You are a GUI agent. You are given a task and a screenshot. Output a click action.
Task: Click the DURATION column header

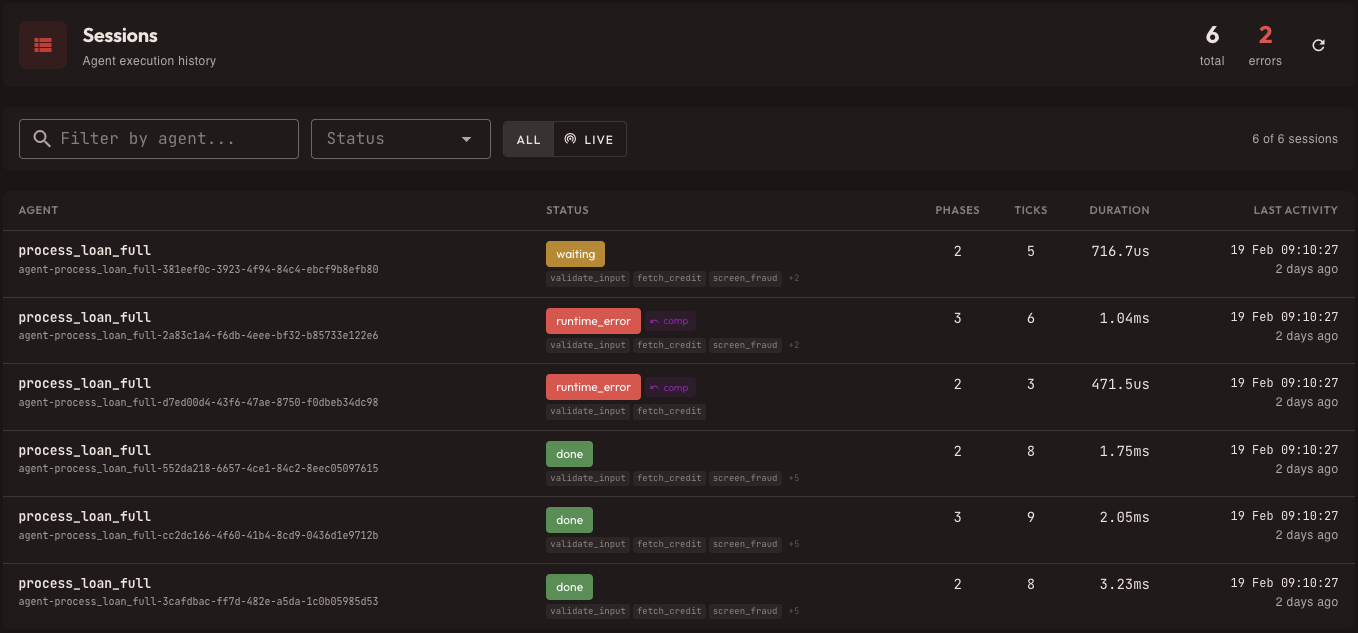[1119, 210]
